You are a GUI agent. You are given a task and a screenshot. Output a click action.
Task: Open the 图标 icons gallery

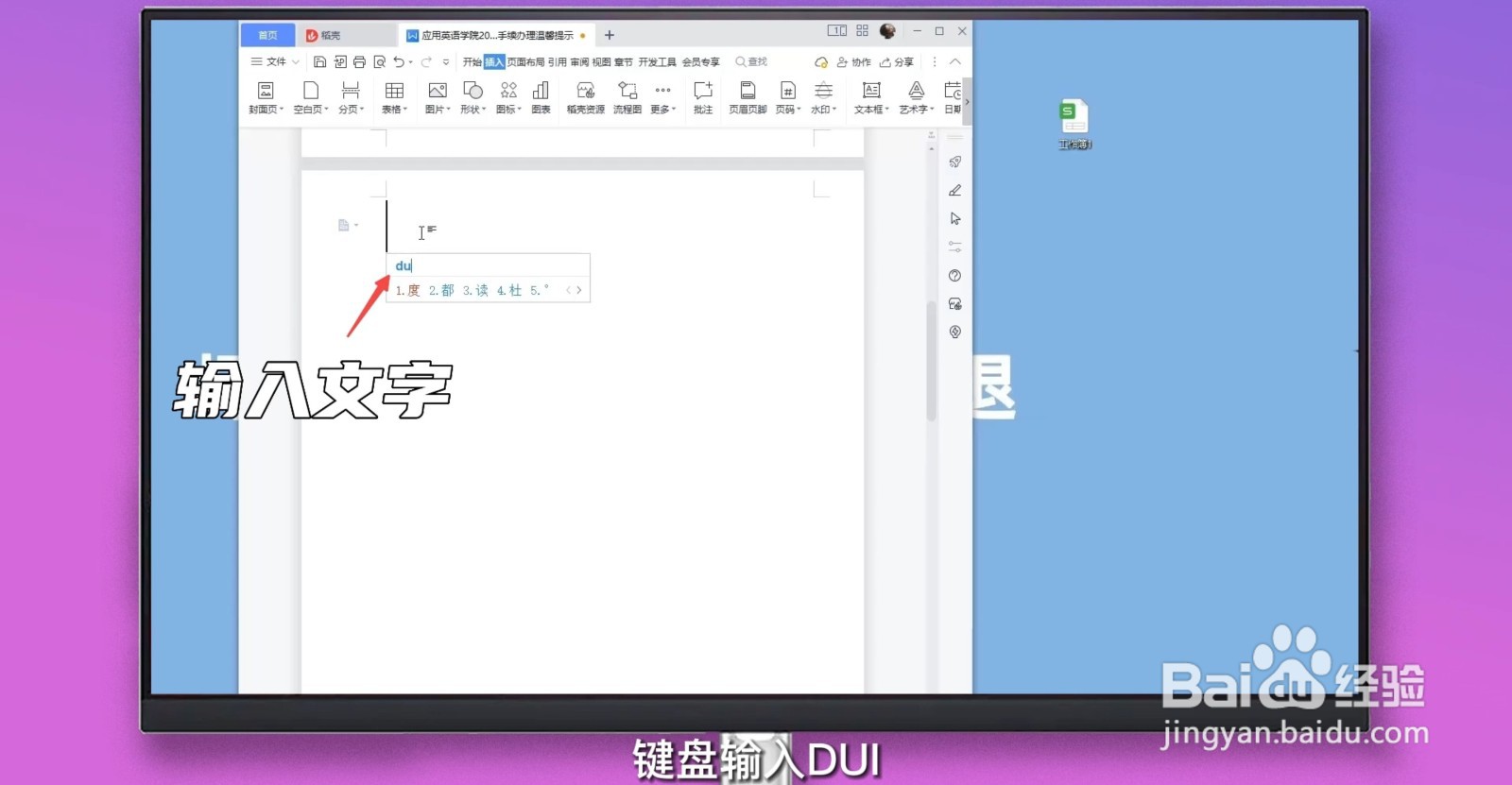[508, 97]
